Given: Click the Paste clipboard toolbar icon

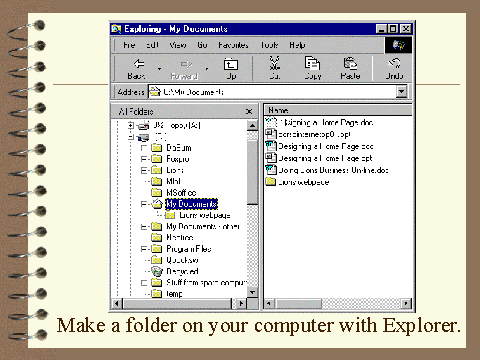Looking at the screenshot, I should 350,63.
